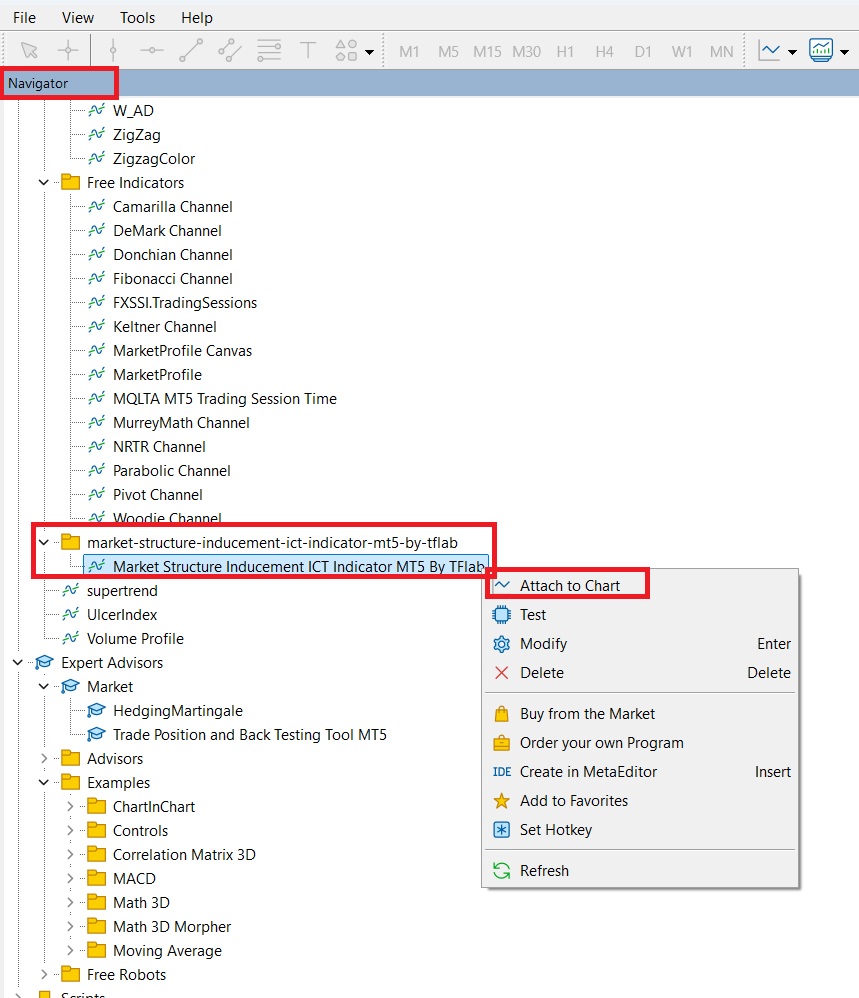
Task: Expand the Advisors folder
Action: click(x=44, y=759)
